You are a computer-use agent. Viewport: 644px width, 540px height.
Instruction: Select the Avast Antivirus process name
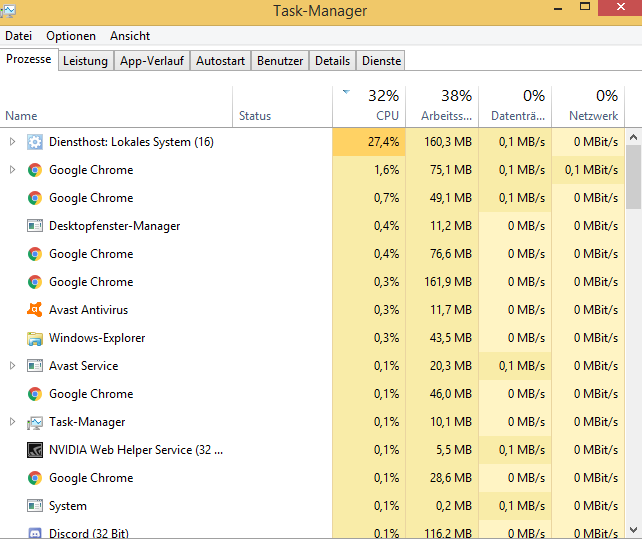click(x=89, y=310)
